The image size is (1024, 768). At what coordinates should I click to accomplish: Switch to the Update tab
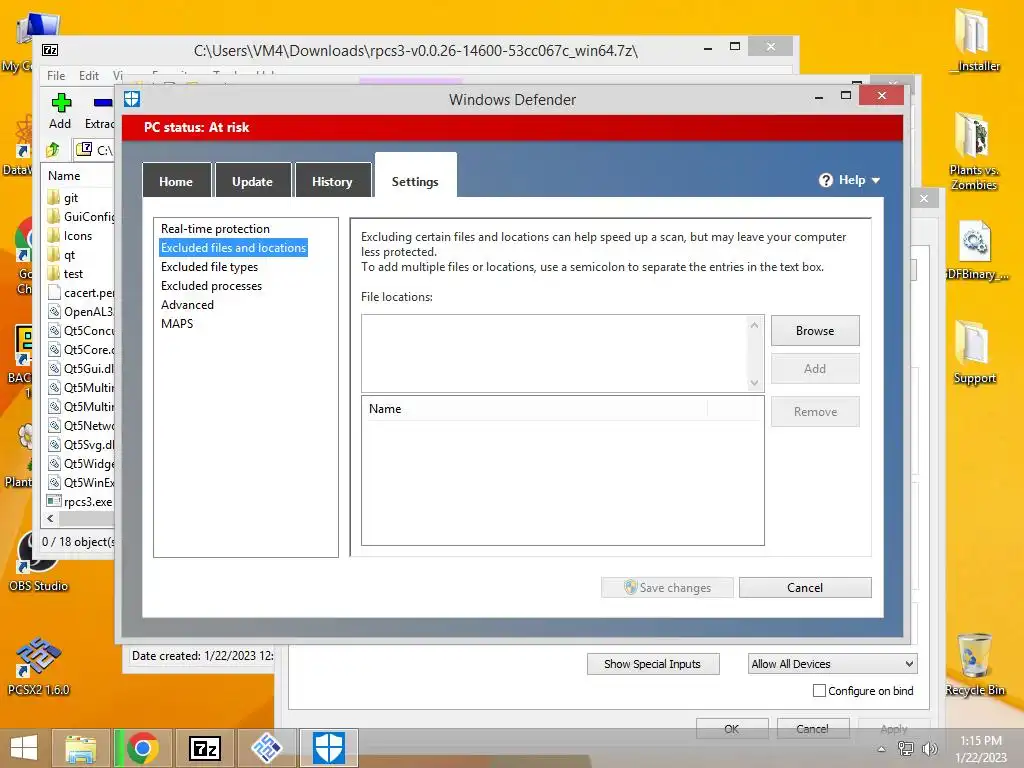[x=252, y=181]
